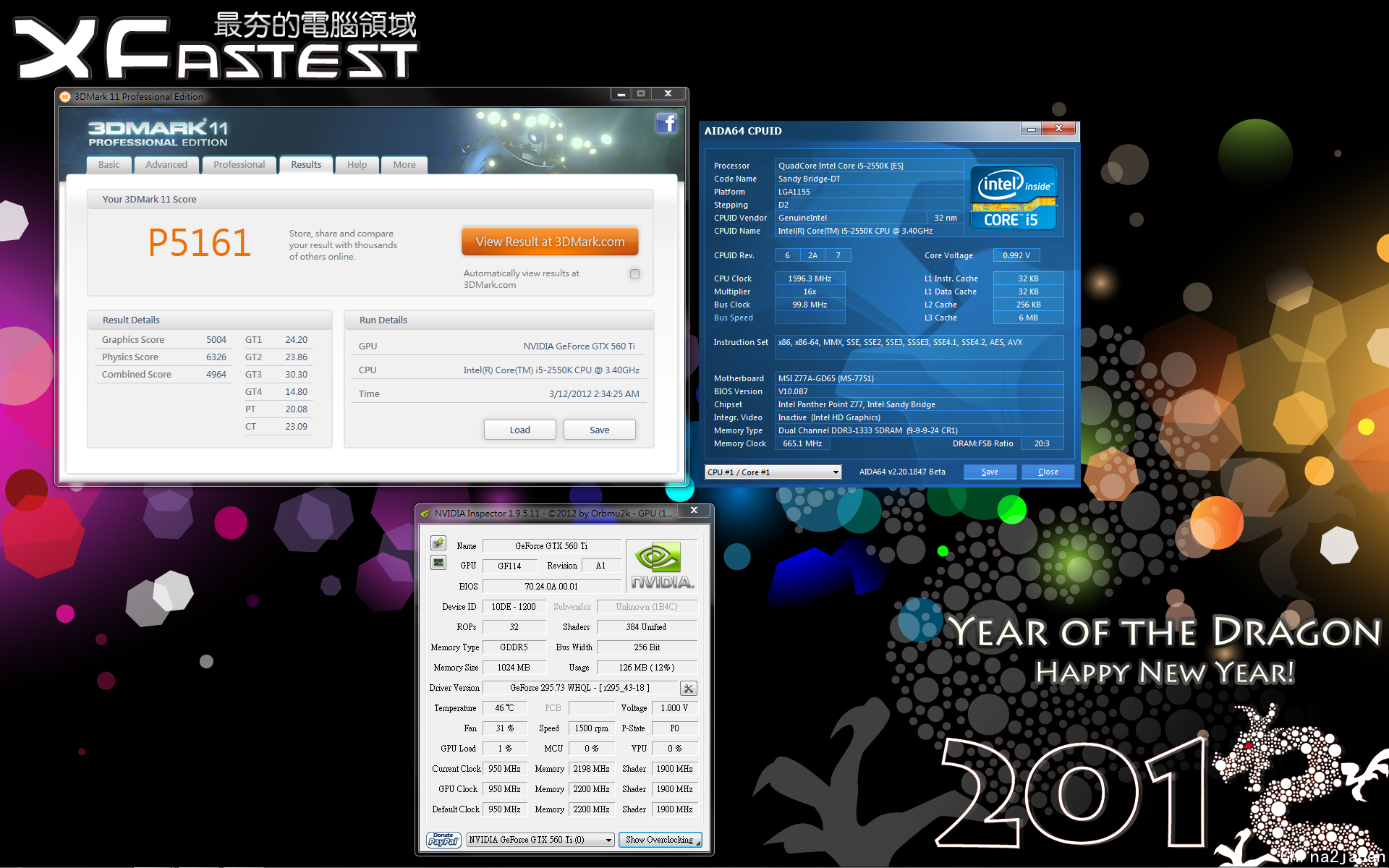Click the Current Clock Memory value 2198 MHz

coord(592,769)
